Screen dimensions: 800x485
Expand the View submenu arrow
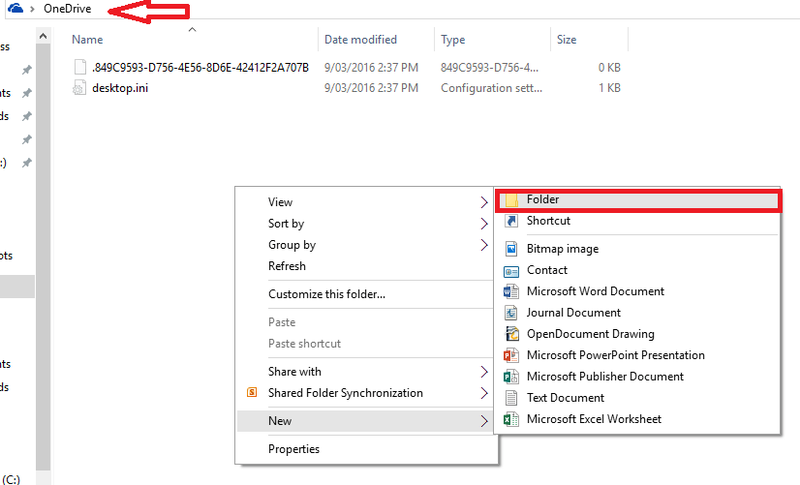484,202
